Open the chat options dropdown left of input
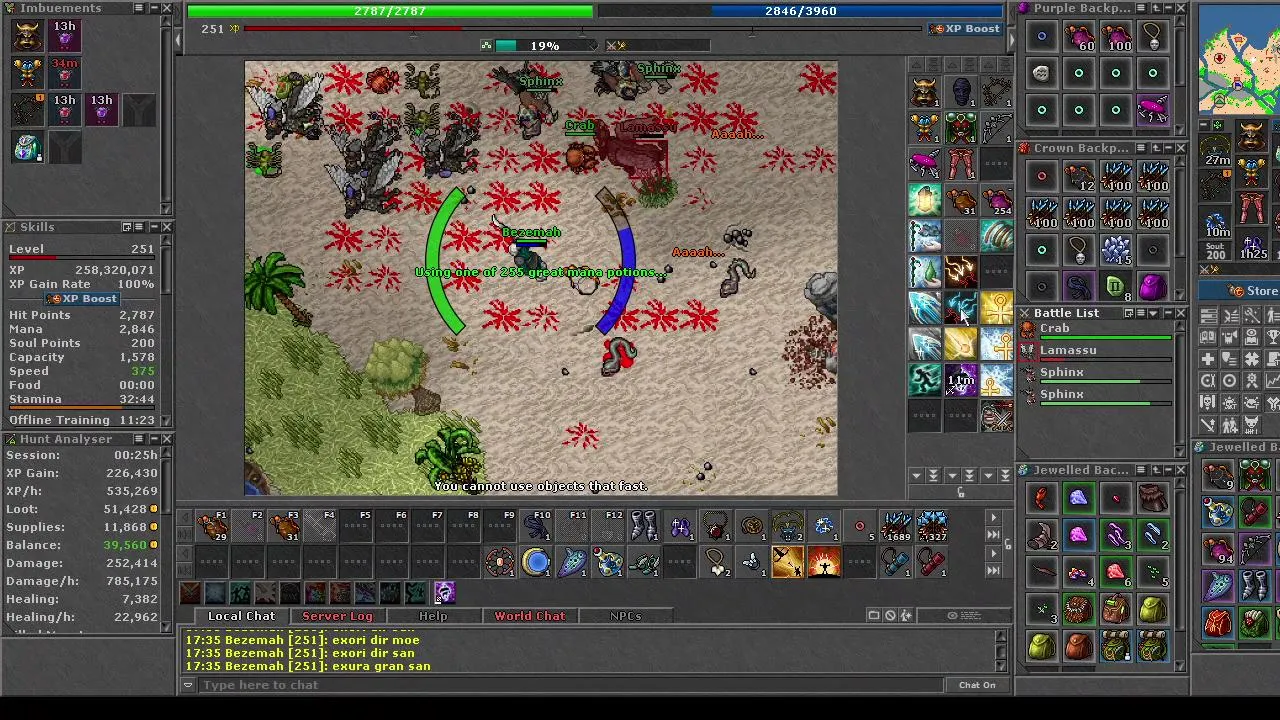The width and height of the screenshot is (1280, 720). (x=188, y=685)
